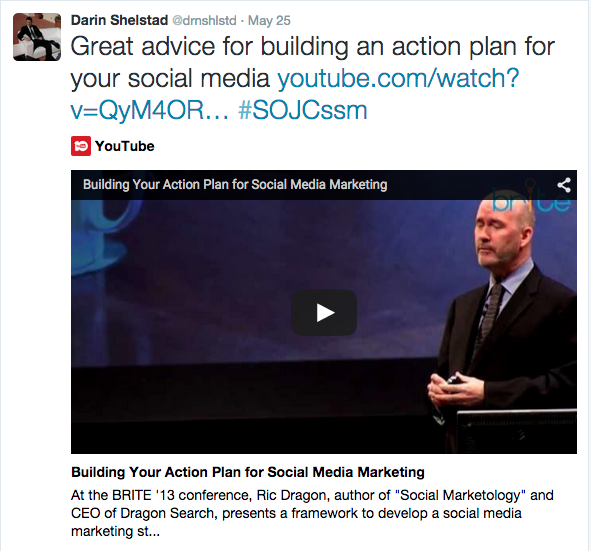Click the share icon on the video
Screen dimensions: 591x551
point(564,185)
